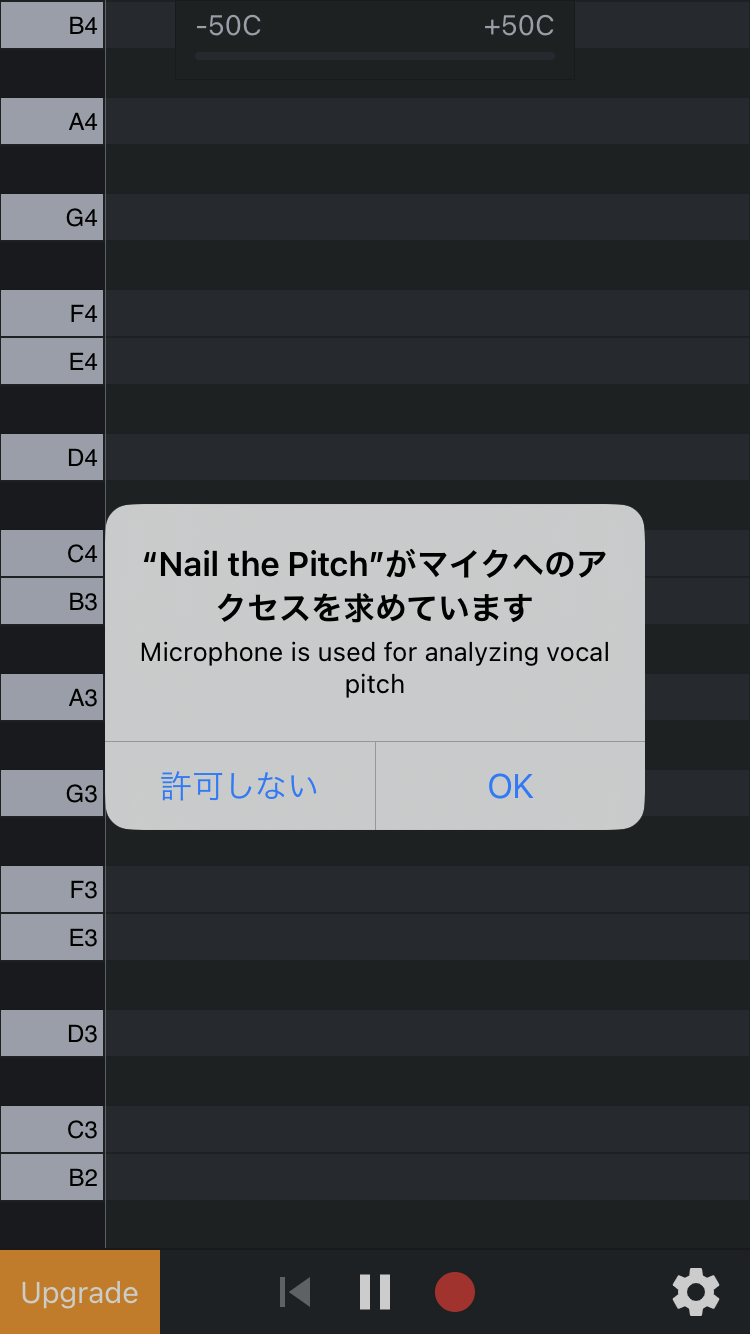Tap the D4 pitch row label
Viewport: 750px width, 1334px height.
[x=52, y=457]
